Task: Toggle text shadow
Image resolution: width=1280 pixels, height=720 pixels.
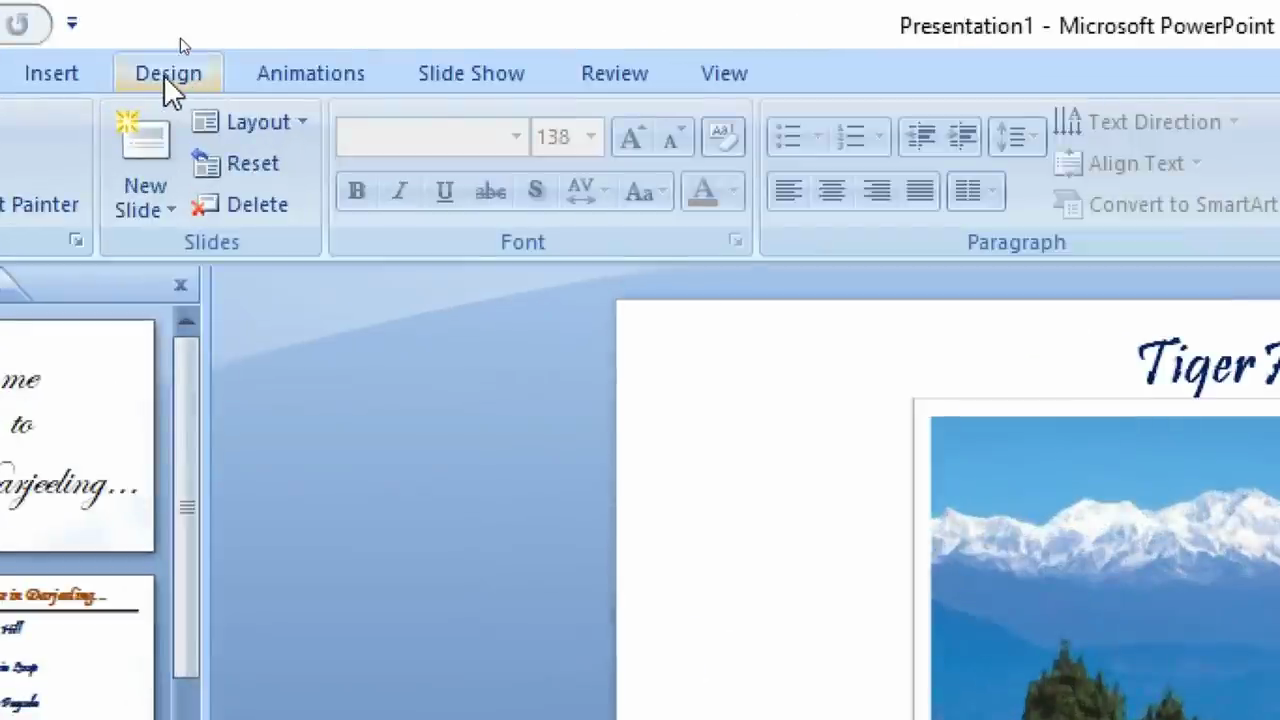Action: 535,191
